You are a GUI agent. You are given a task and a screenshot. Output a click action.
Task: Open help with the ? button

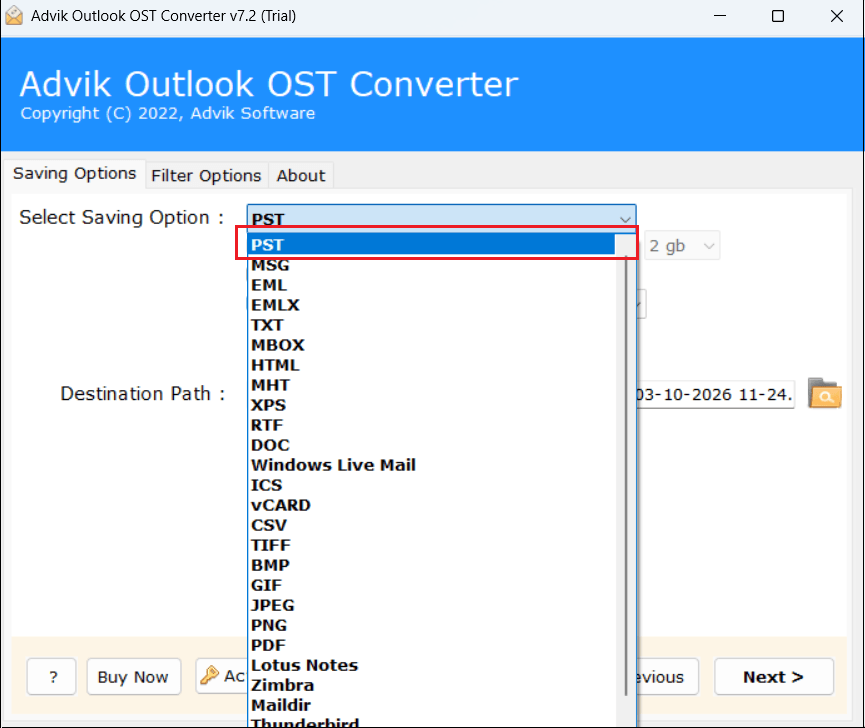(52, 677)
